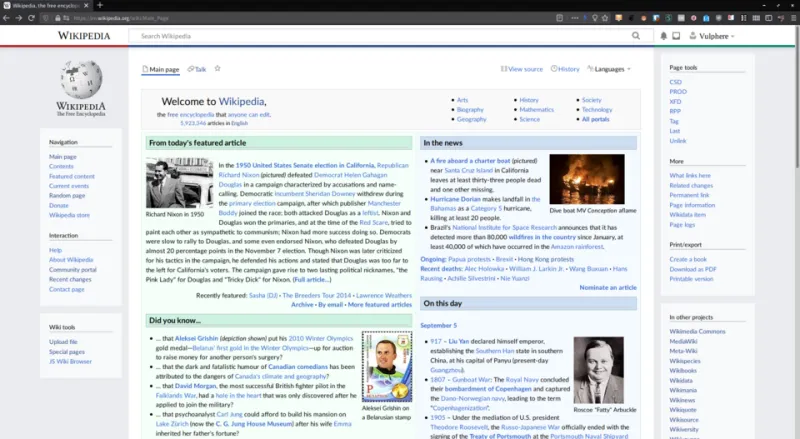Open the library bookshelf icon in browser toolbar
800x439 pixels.
(x=743, y=18)
